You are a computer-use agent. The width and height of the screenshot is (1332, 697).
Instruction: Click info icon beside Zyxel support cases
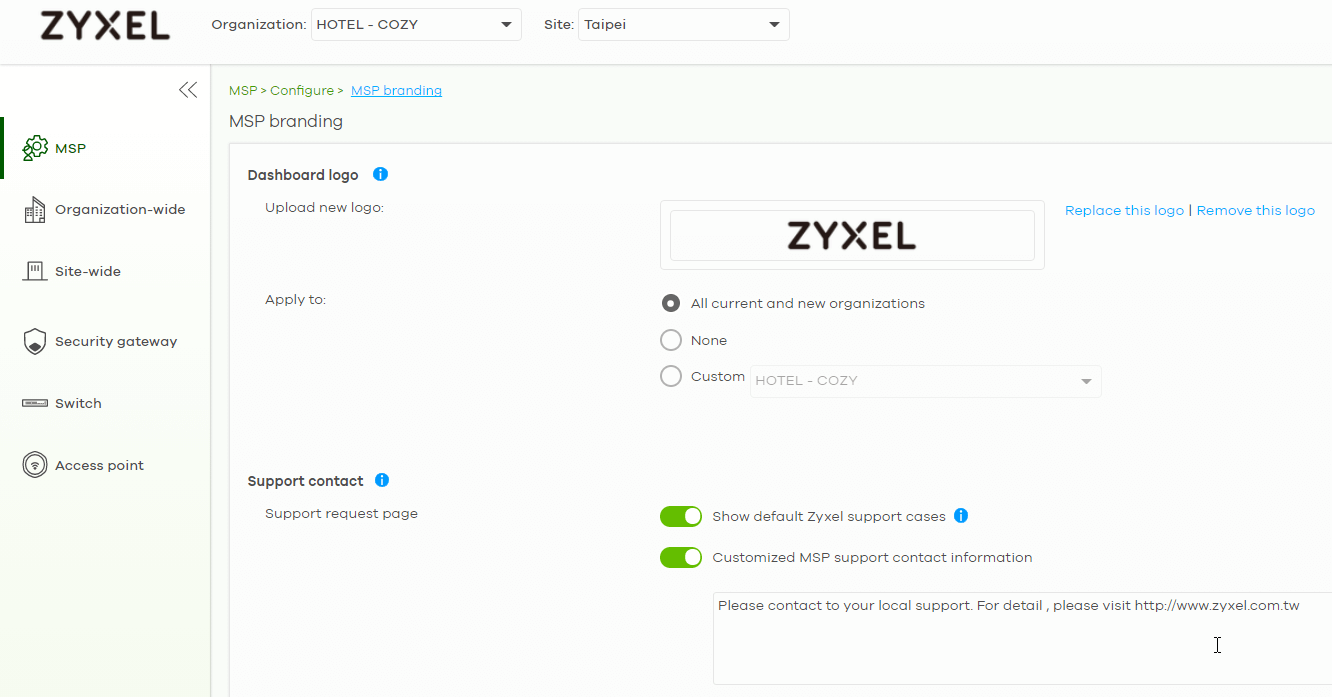pyautogui.click(x=961, y=516)
